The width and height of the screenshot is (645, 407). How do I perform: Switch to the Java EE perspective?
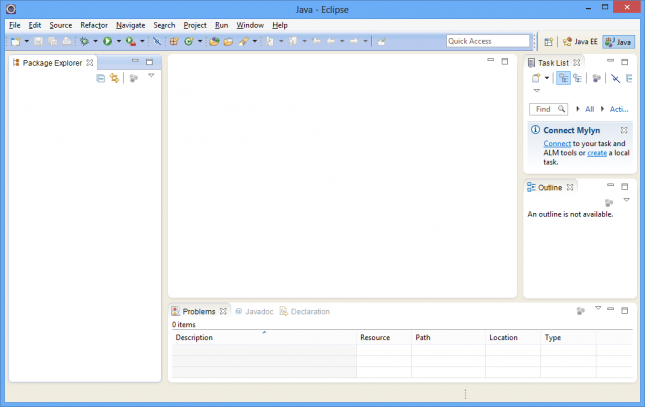(x=580, y=42)
